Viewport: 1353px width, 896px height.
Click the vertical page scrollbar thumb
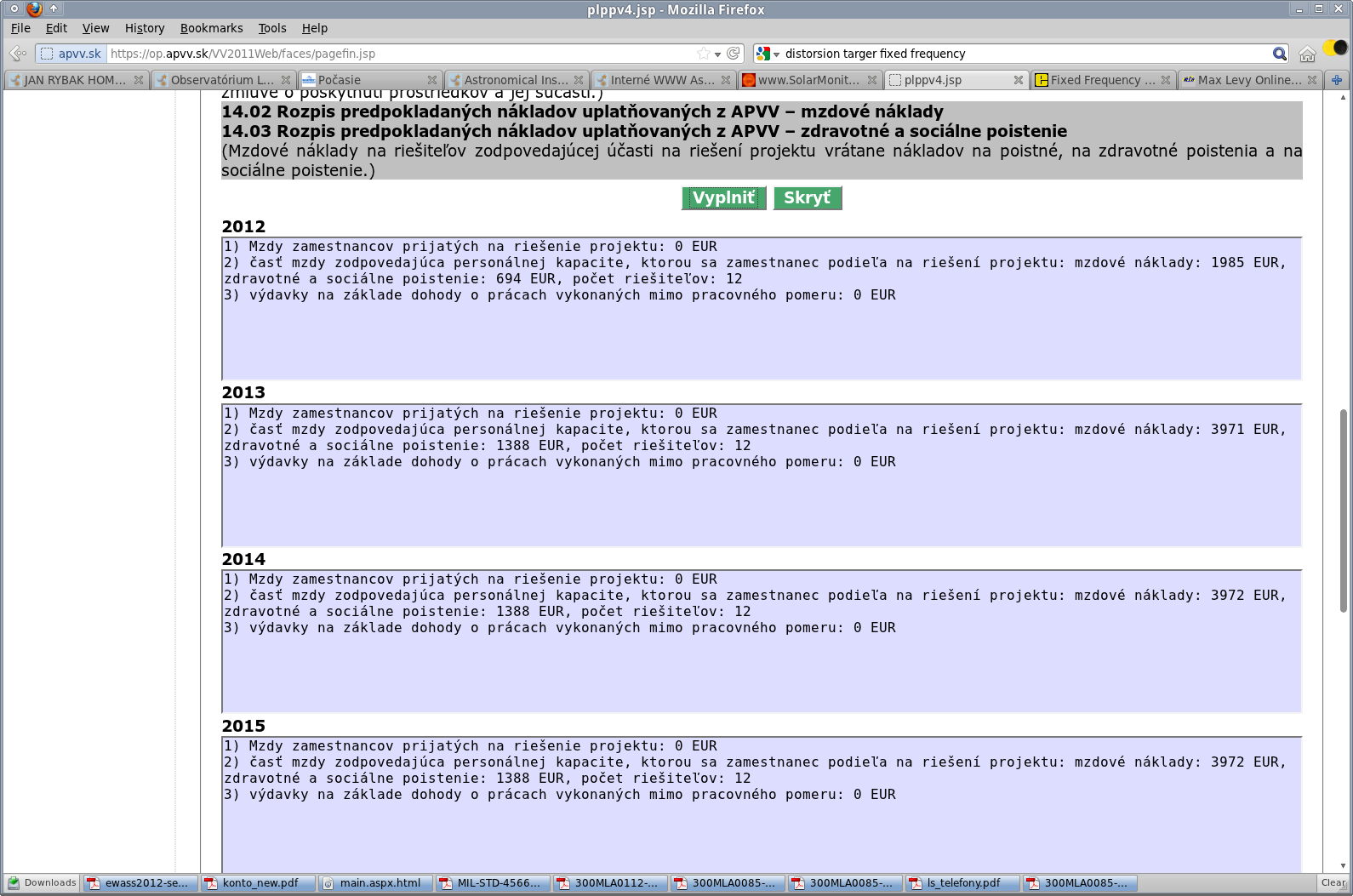point(1344,511)
